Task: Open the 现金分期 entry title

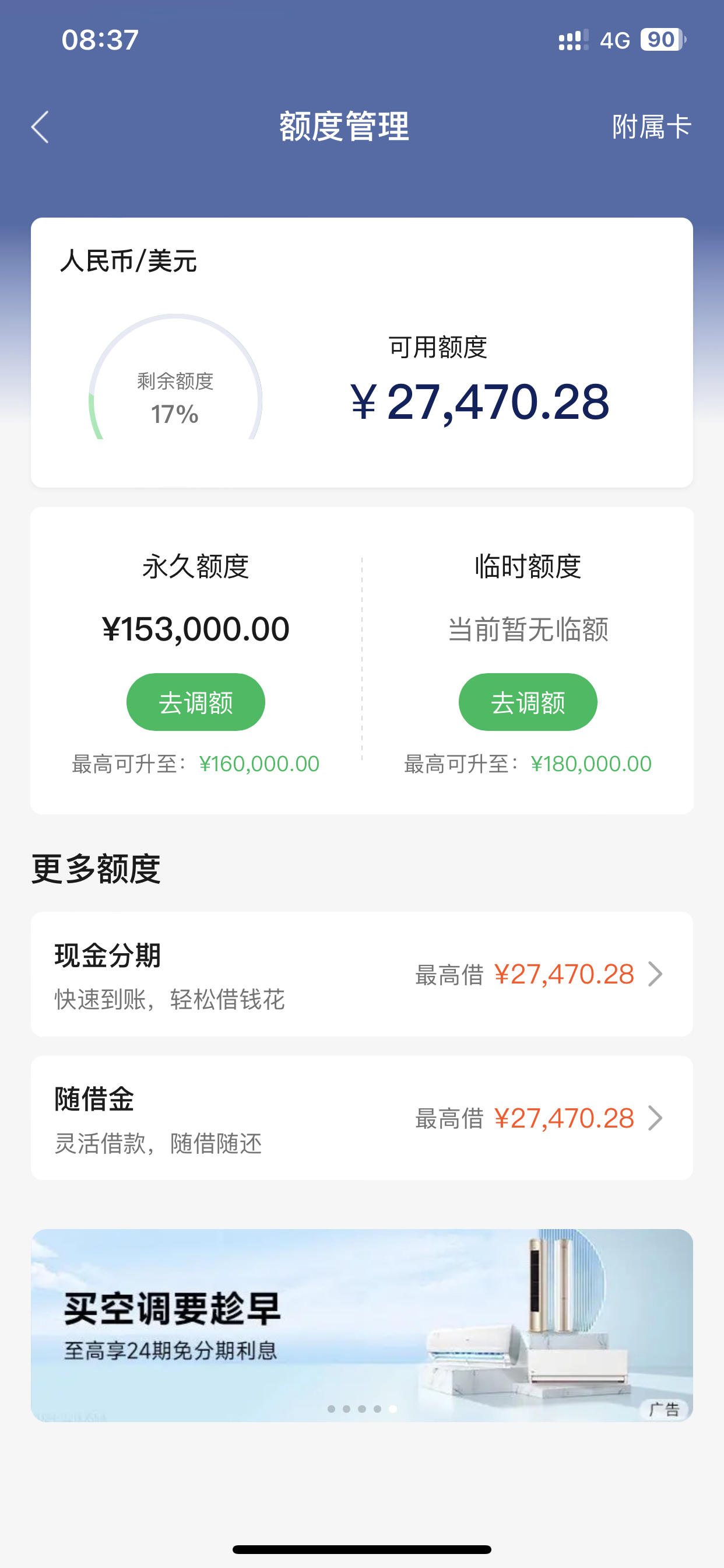Action: pos(108,955)
